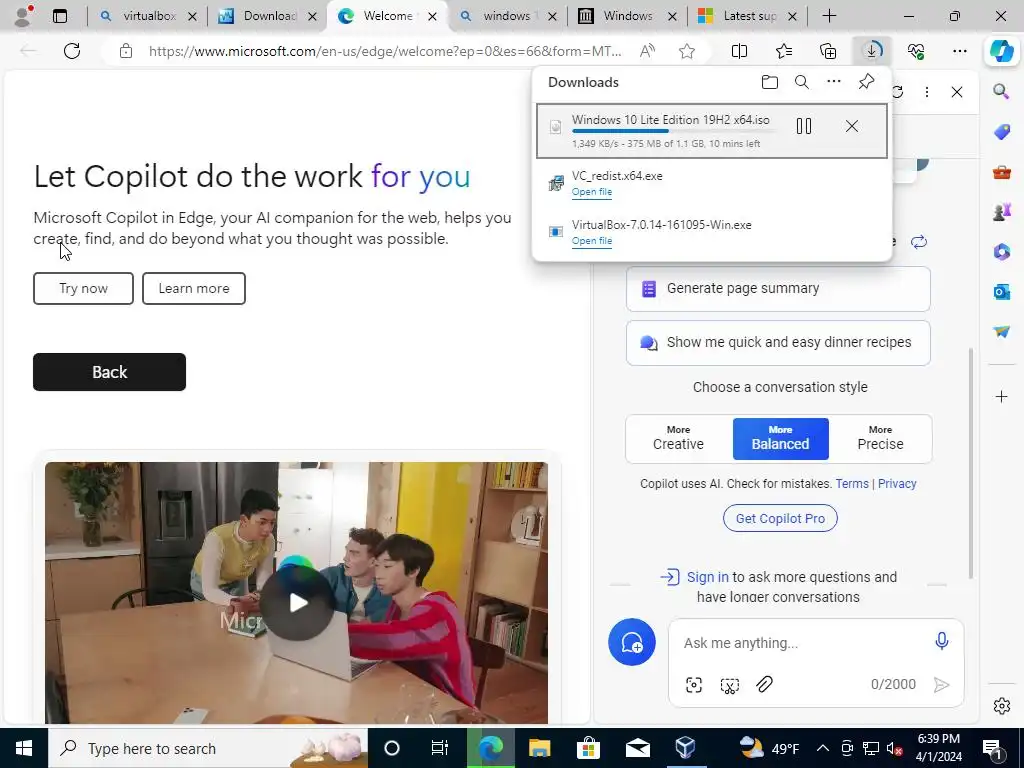Open sidebar settings gear
The height and width of the screenshot is (768, 1024).
[1001, 706]
